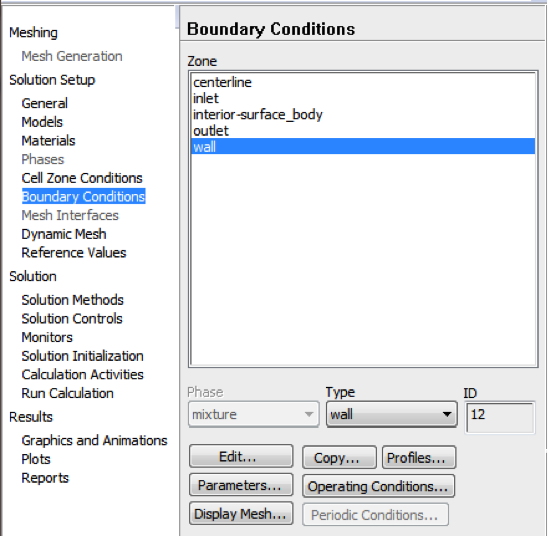Image resolution: width=548 pixels, height=537 pixels.
Task: Click the Copy... button
Action: click(x=339, y=457)
